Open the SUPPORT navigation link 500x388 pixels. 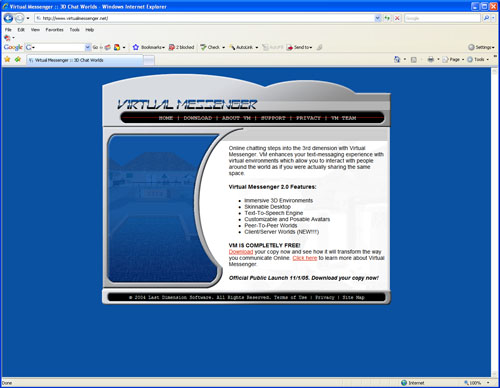click(x=273, y=118)
